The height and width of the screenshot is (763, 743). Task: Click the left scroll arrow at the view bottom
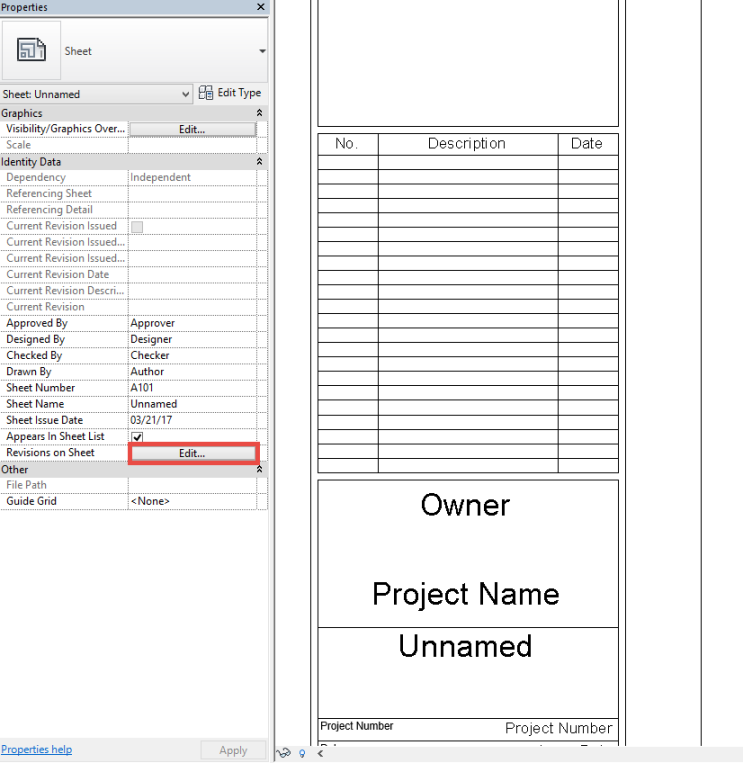(x=320, y=753)
